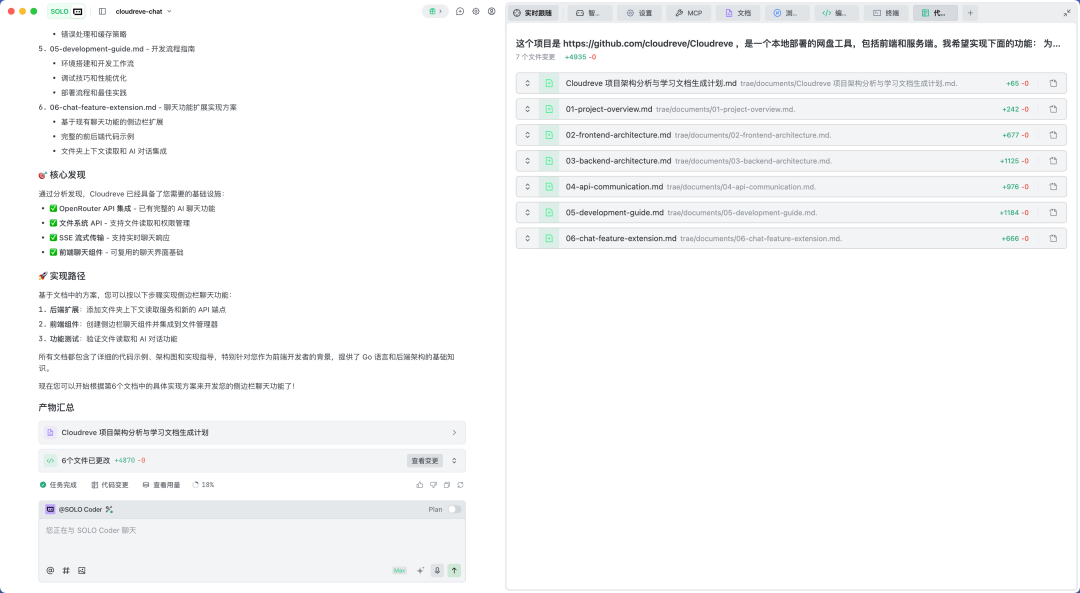Copy icon on 06-chat-feature-extension.md row

[1053, 238]
